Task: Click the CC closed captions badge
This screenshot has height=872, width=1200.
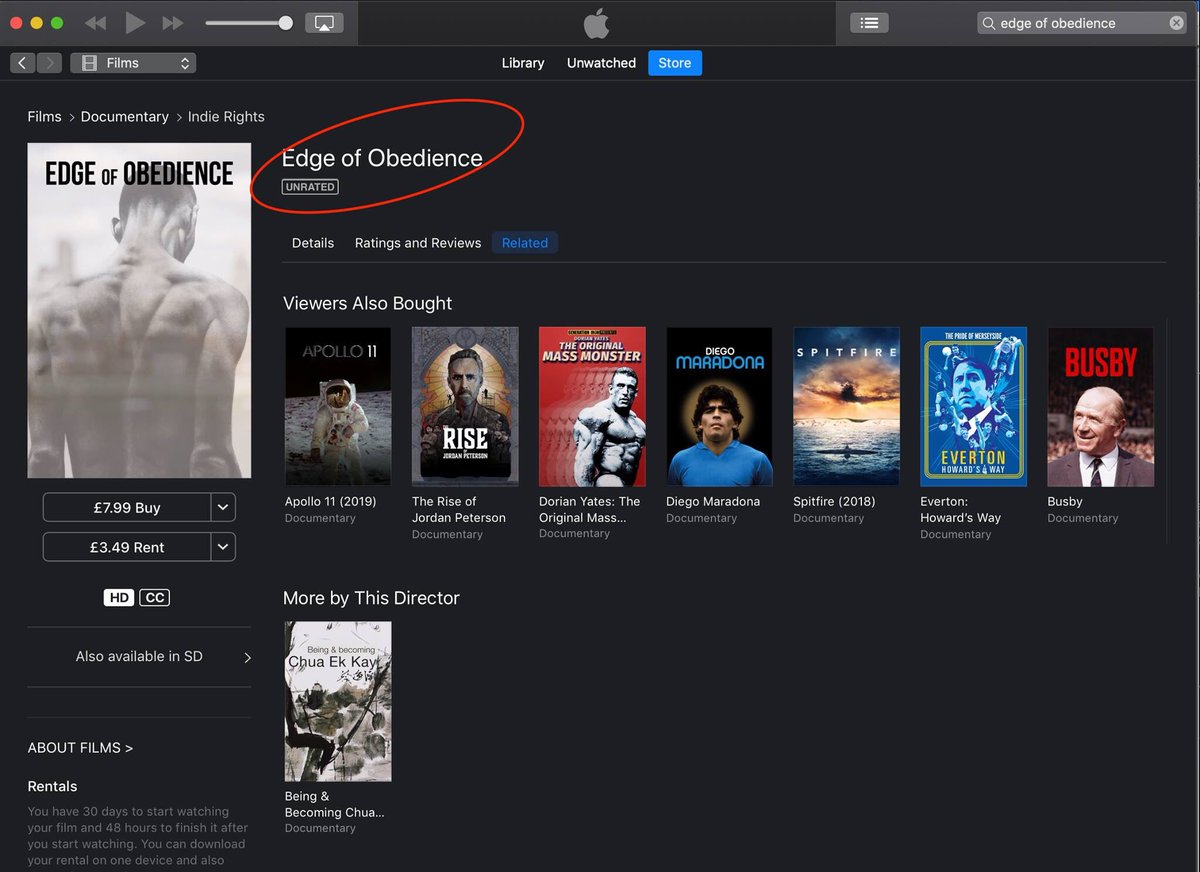Action: click(154, 598)
